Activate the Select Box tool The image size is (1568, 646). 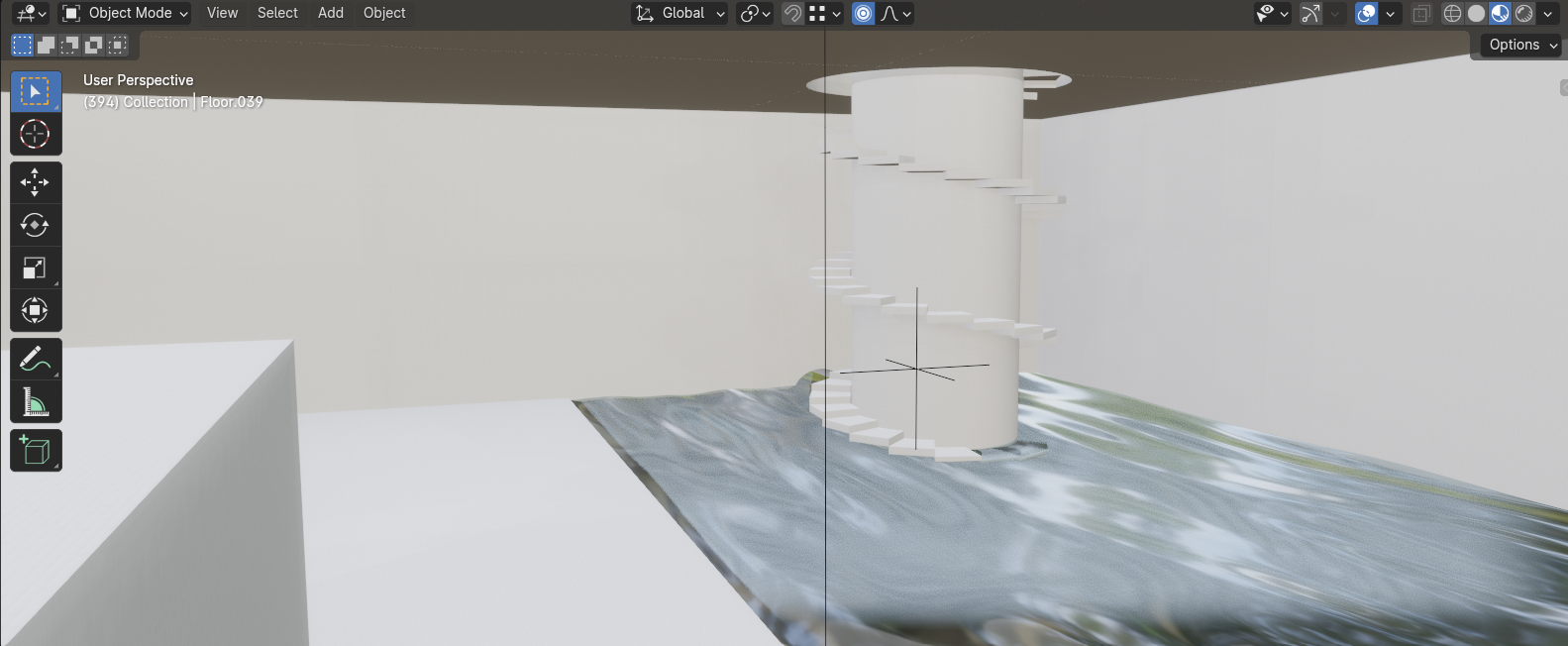(36, 91)
